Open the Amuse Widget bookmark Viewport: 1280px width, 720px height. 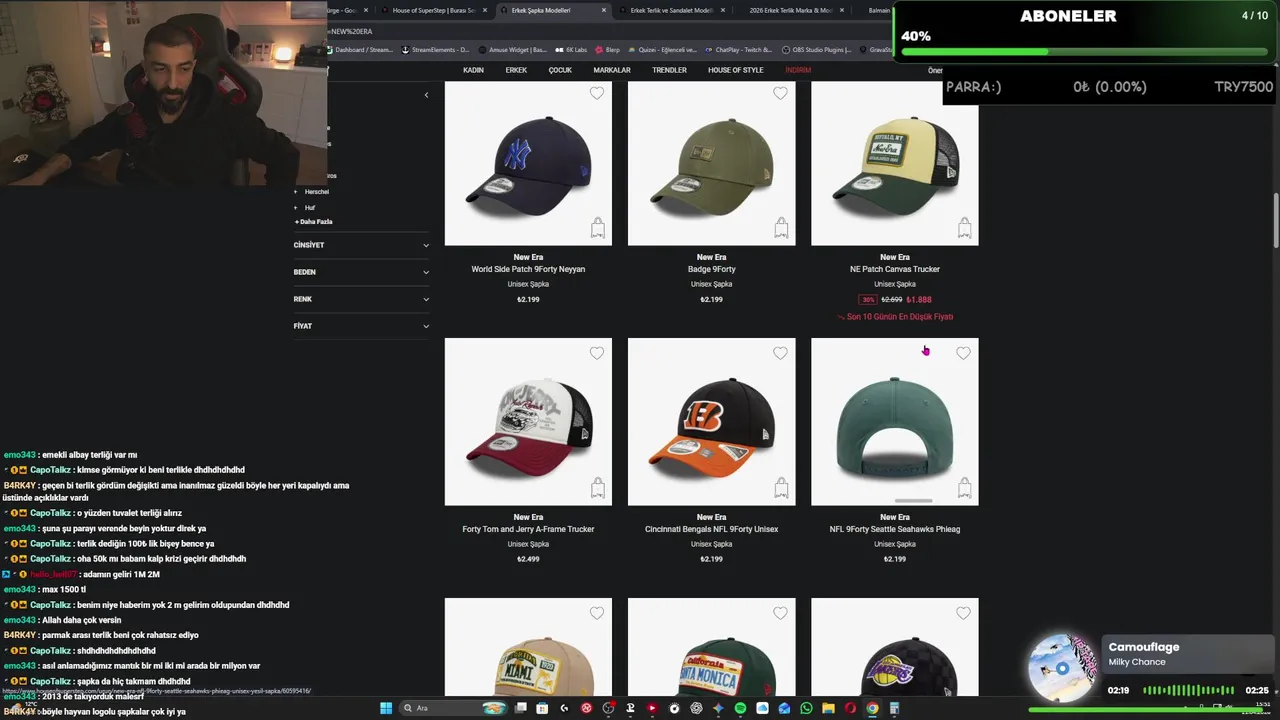(512, 49)
